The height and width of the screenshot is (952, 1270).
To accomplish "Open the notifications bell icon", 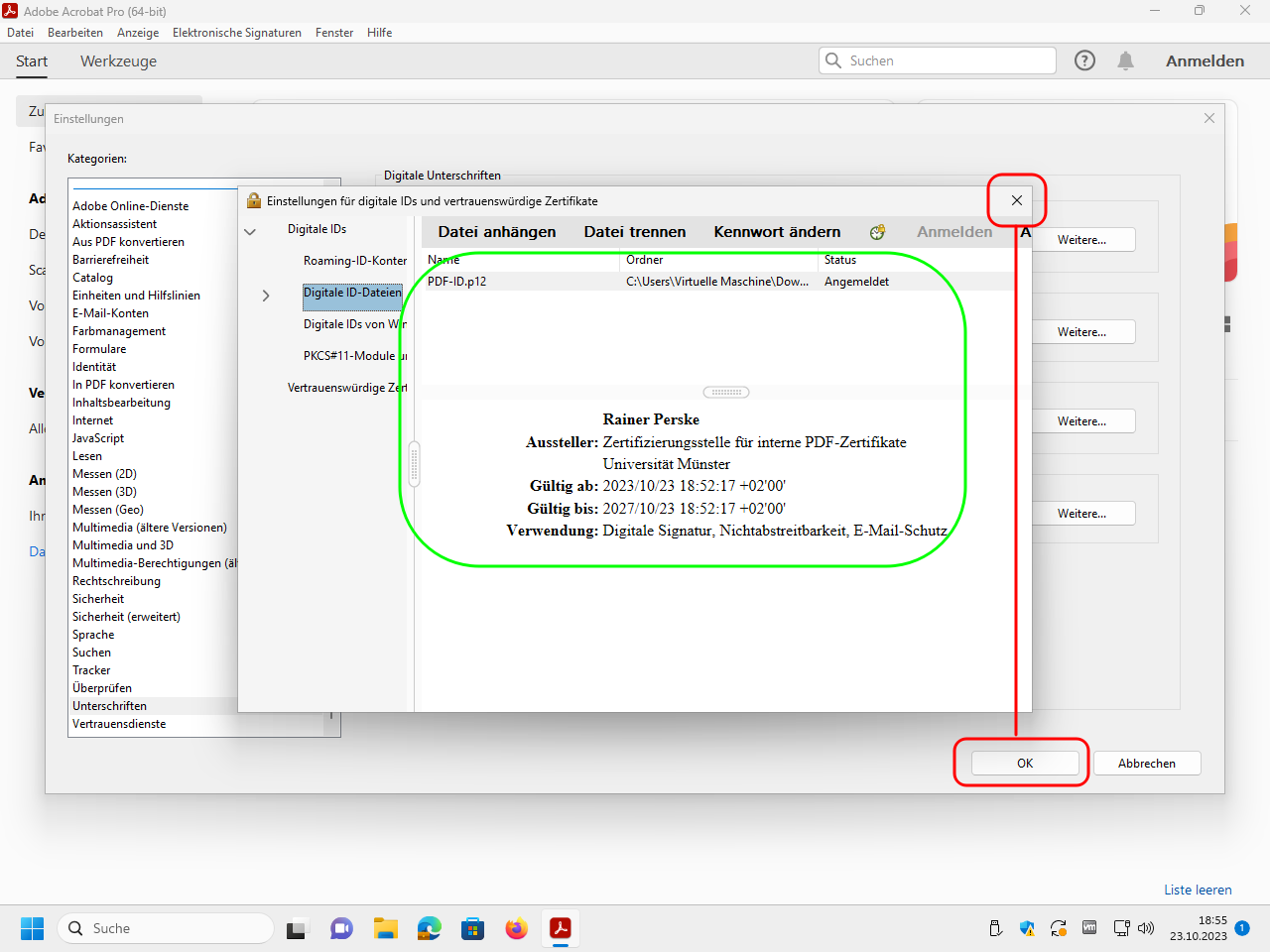I will coord(1125,60).
